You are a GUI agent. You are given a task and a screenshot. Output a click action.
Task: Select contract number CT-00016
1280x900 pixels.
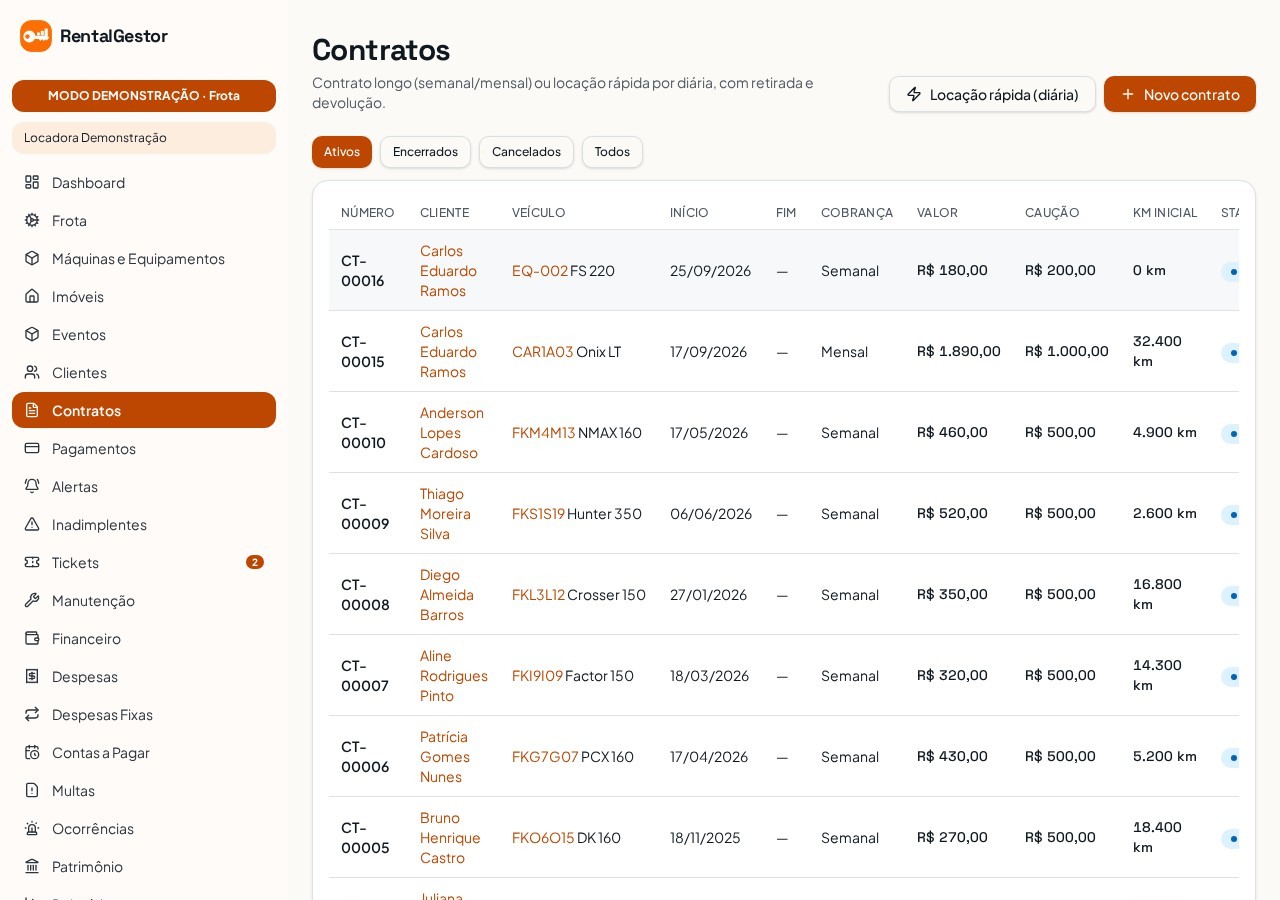pos(363,270)
